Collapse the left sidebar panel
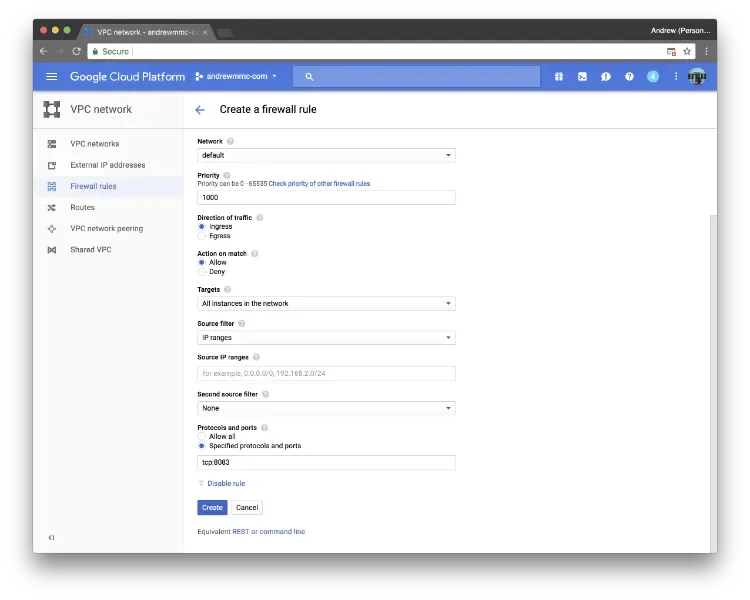The height and width of the screenshot is (600, 750). [x=51, y=537]
